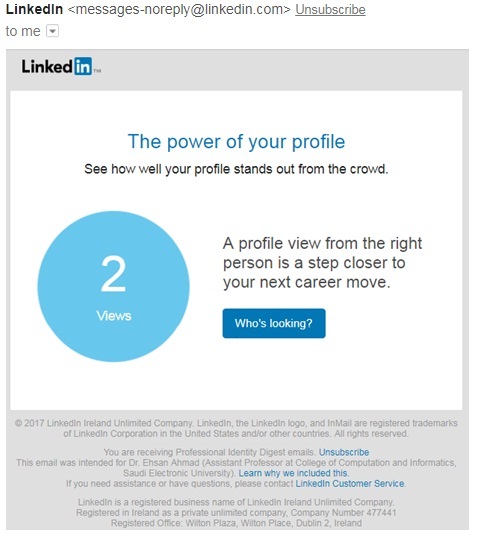Click the large number 2 in the circle
479x538 pixels.
tap(113, 274)
